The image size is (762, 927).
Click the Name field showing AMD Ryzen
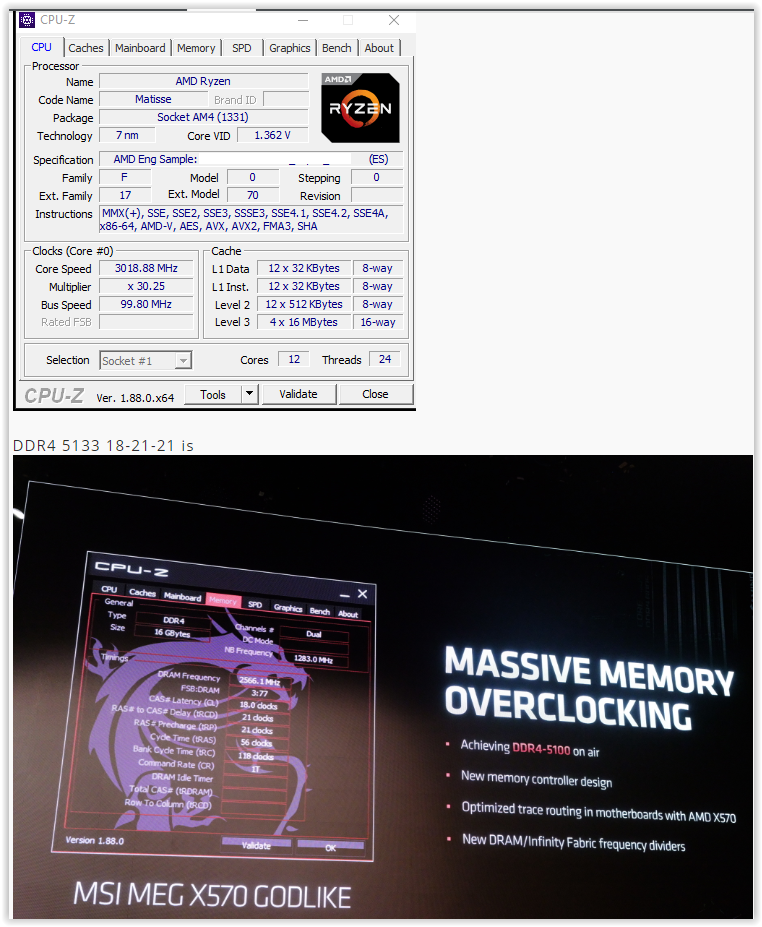pos(203,81)
